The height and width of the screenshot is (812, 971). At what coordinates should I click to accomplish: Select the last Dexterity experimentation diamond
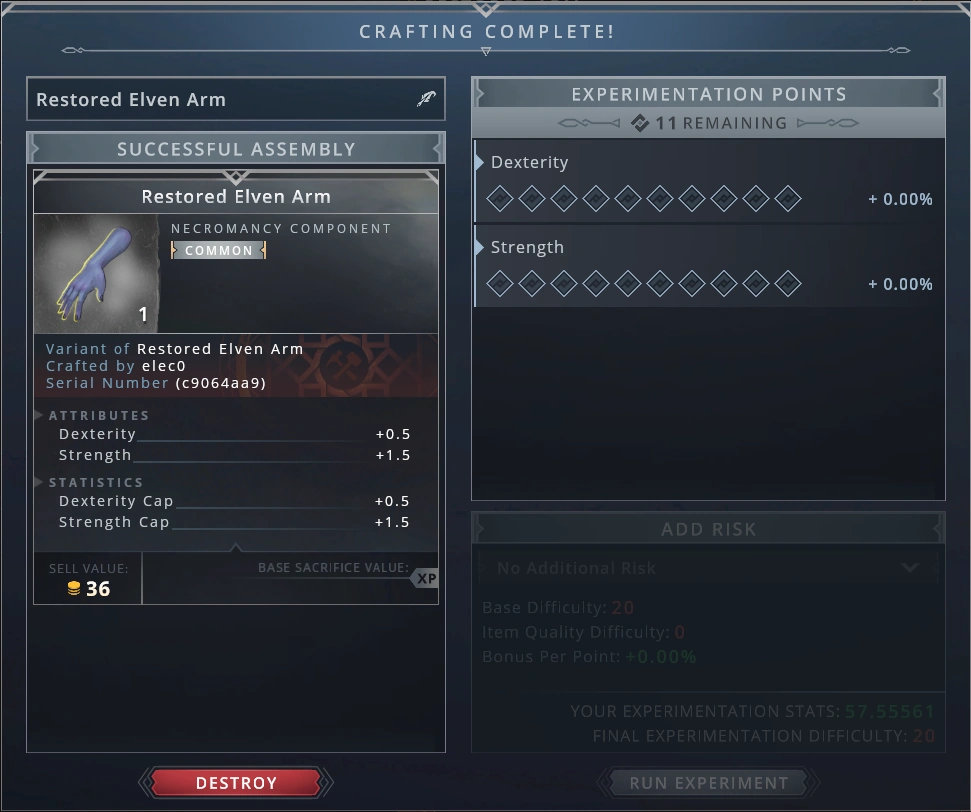(788, 199)
